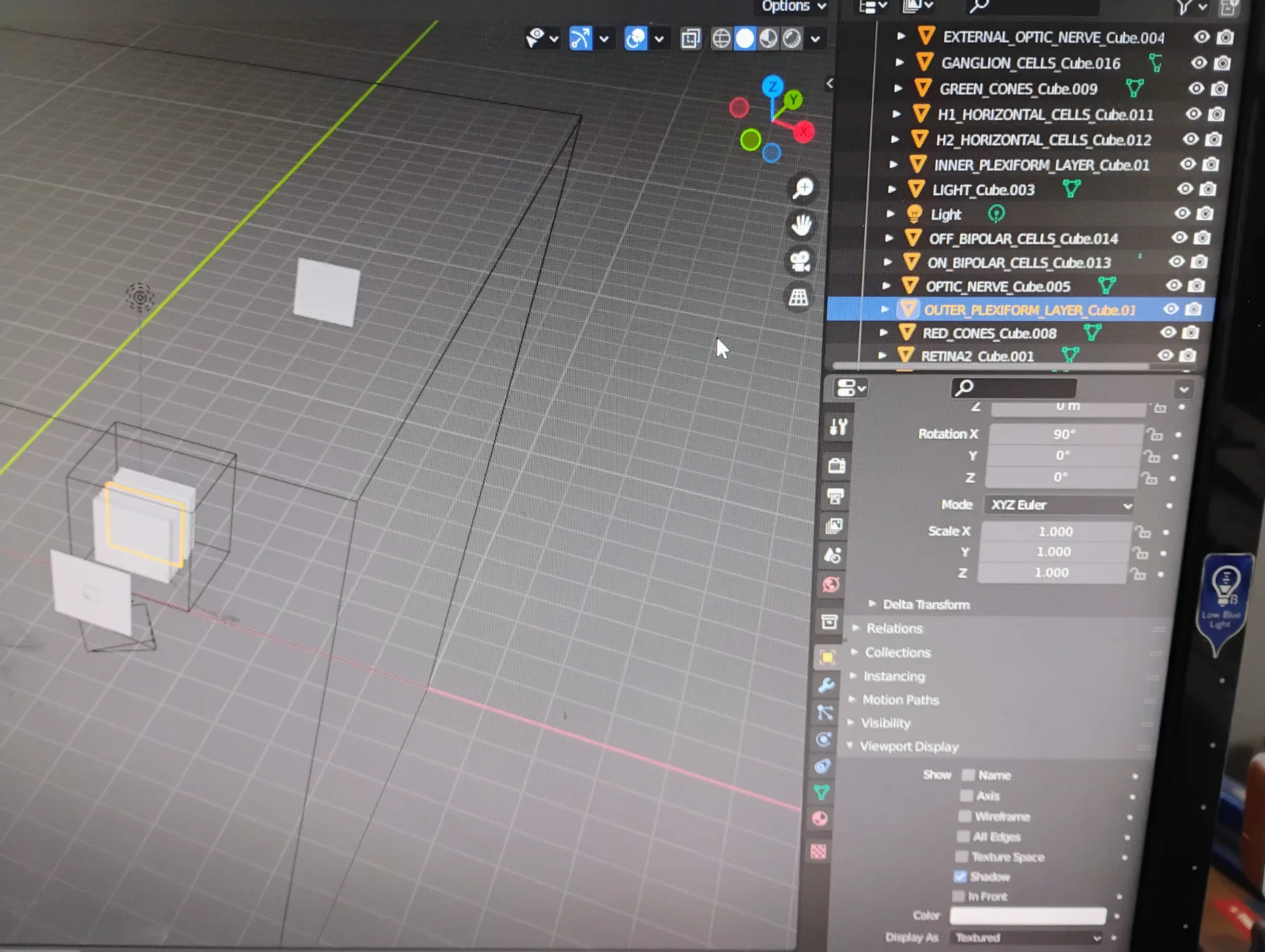Open the rotation Mode XYZ Euler dropdown
This screenshot has height=952, width=1265.
(1059, 504)
